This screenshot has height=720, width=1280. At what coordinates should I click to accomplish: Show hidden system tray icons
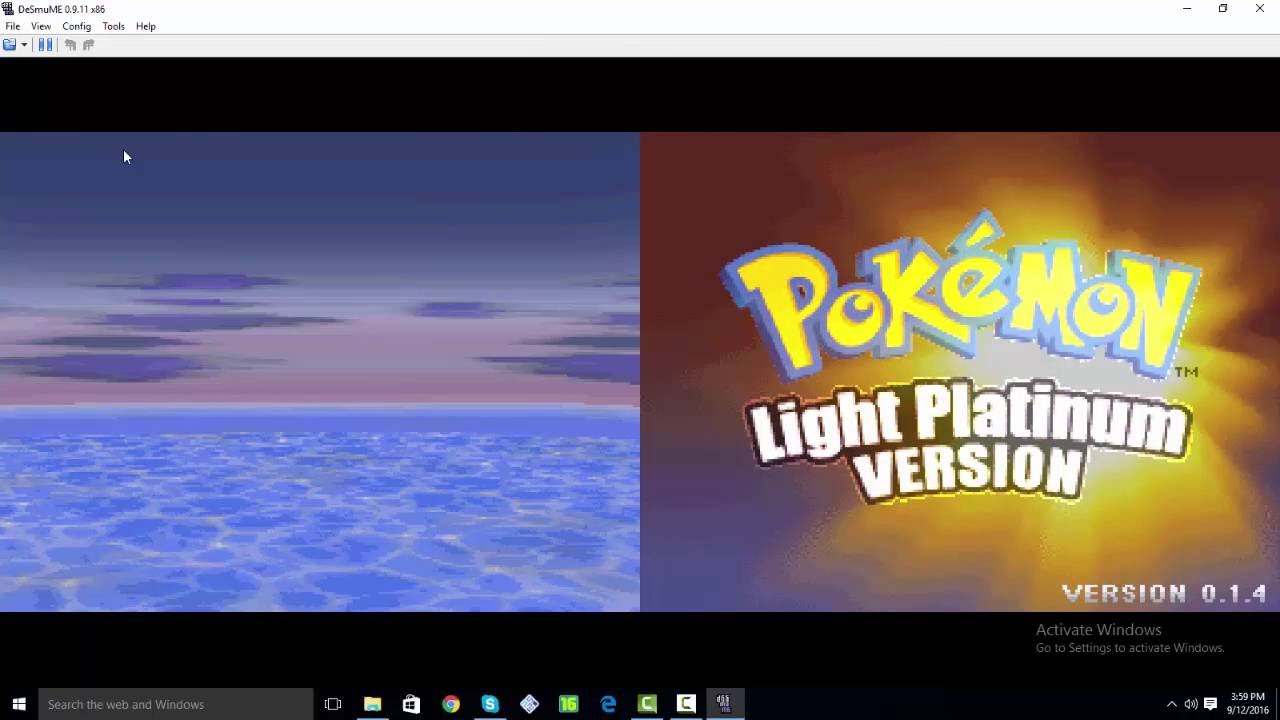(x=1172, y=704)
